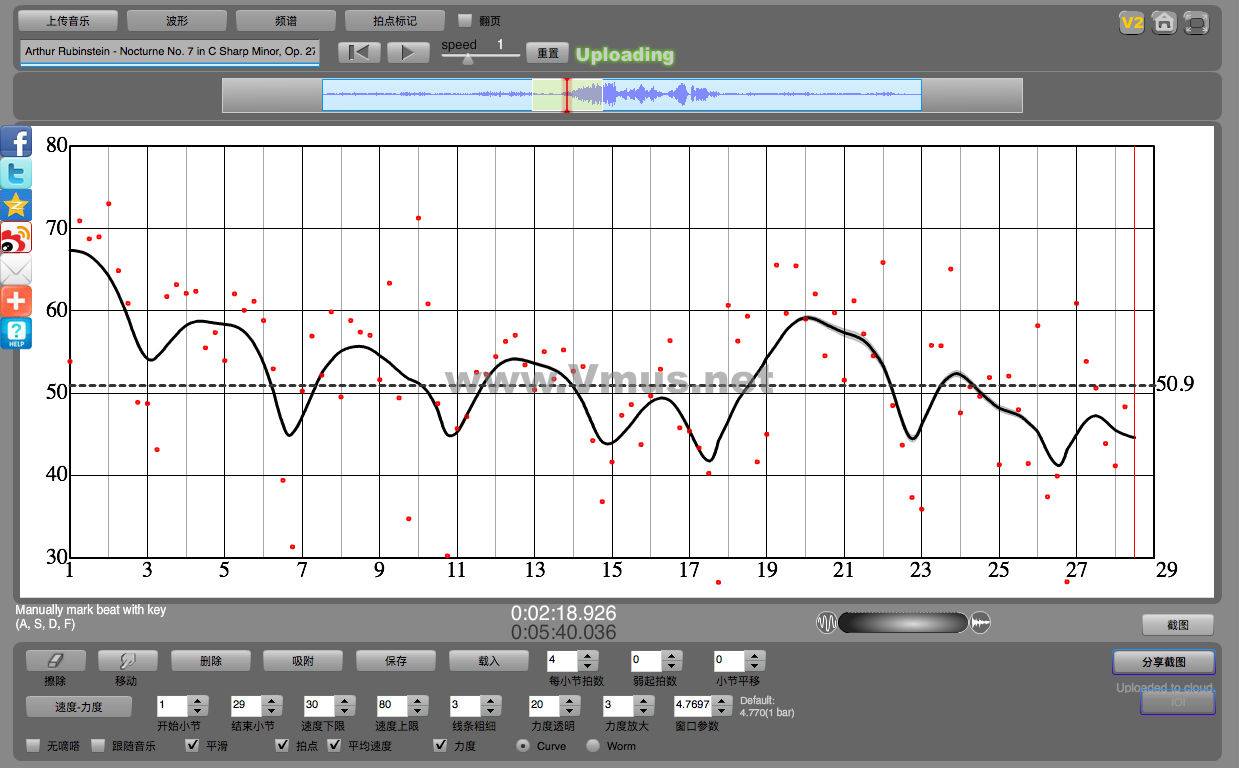Increase 每小节拍数 beats-per-bar stepper
Viewport: 1239px width, 768px height.
(x=588, y=655)
